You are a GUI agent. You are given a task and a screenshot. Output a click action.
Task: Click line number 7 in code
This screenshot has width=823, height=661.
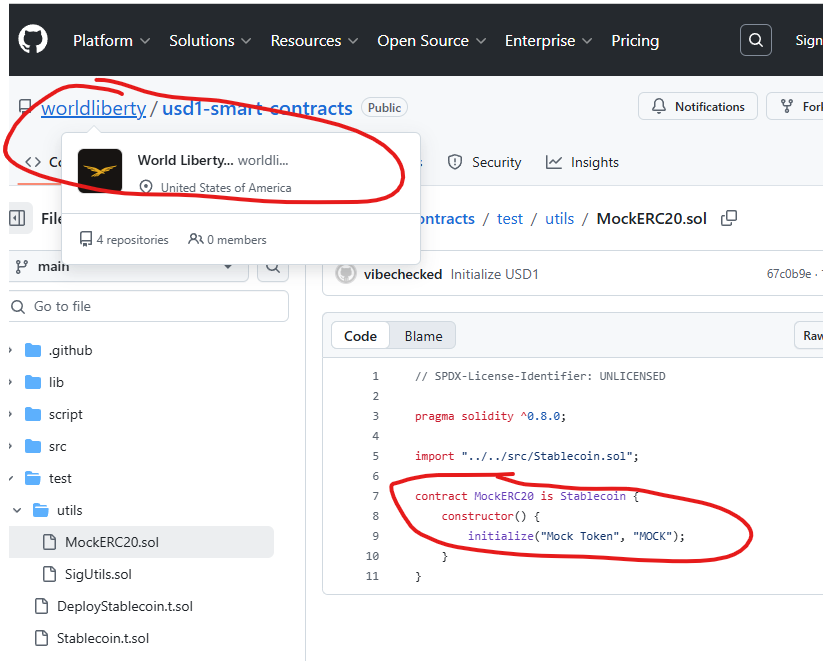(375, 496)
